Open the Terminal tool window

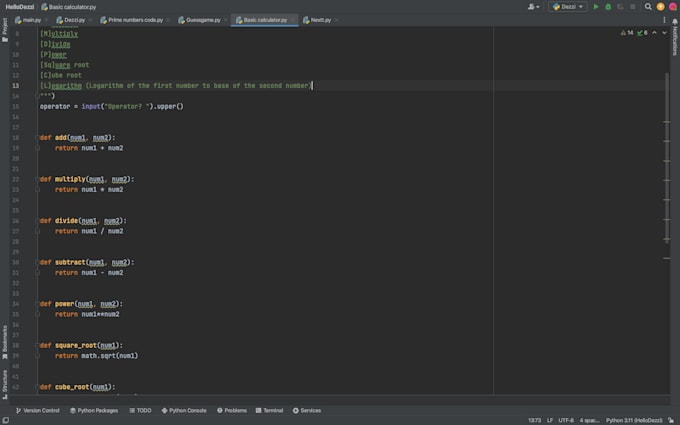tap(269, 410)
